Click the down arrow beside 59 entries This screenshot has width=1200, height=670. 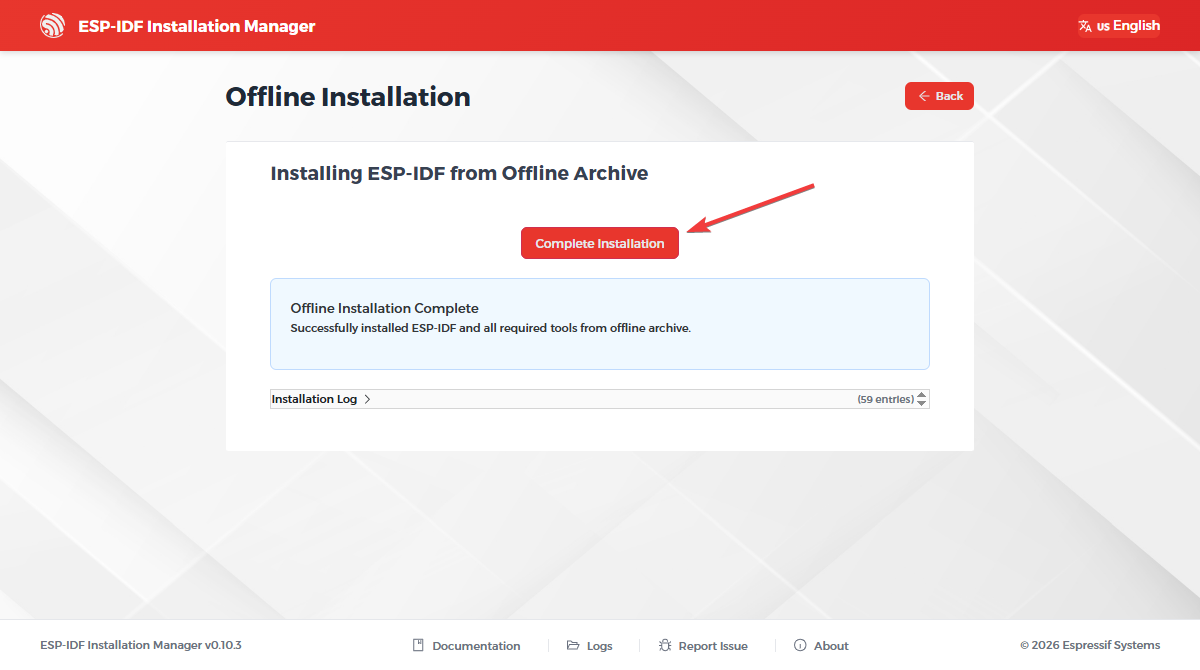(922, 403)
